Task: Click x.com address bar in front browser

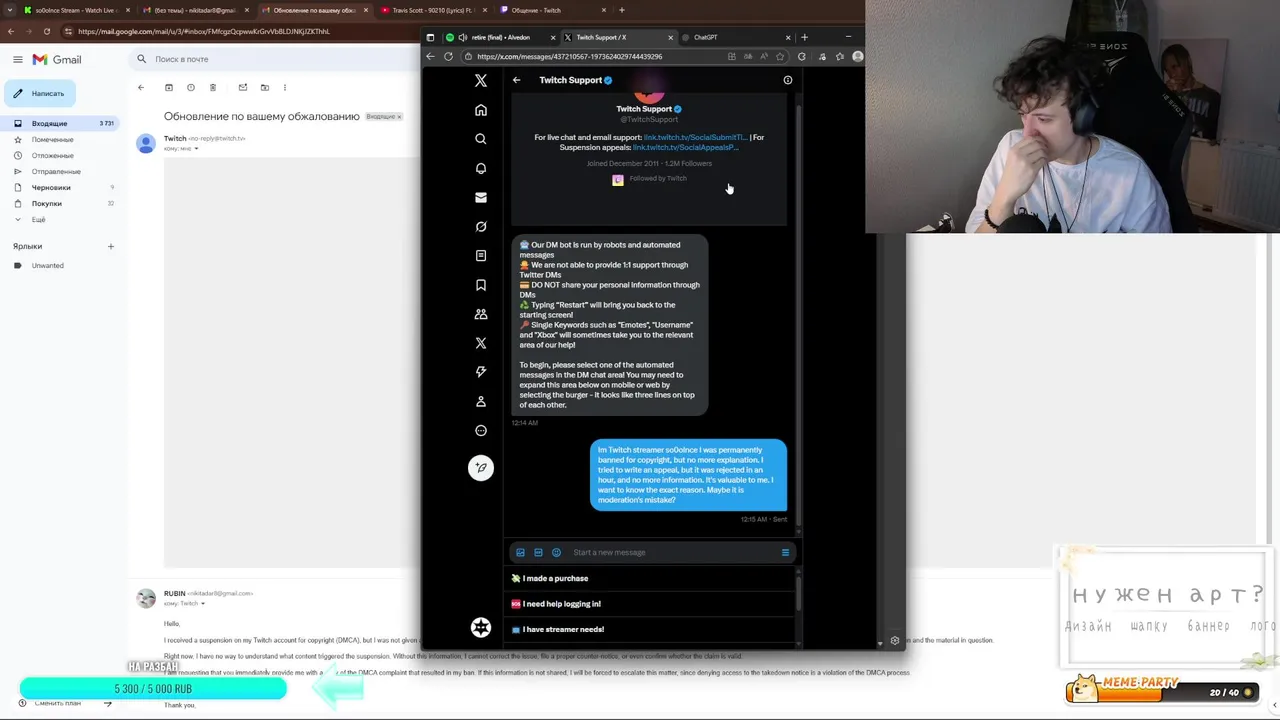Action: [x=595, y=57]
